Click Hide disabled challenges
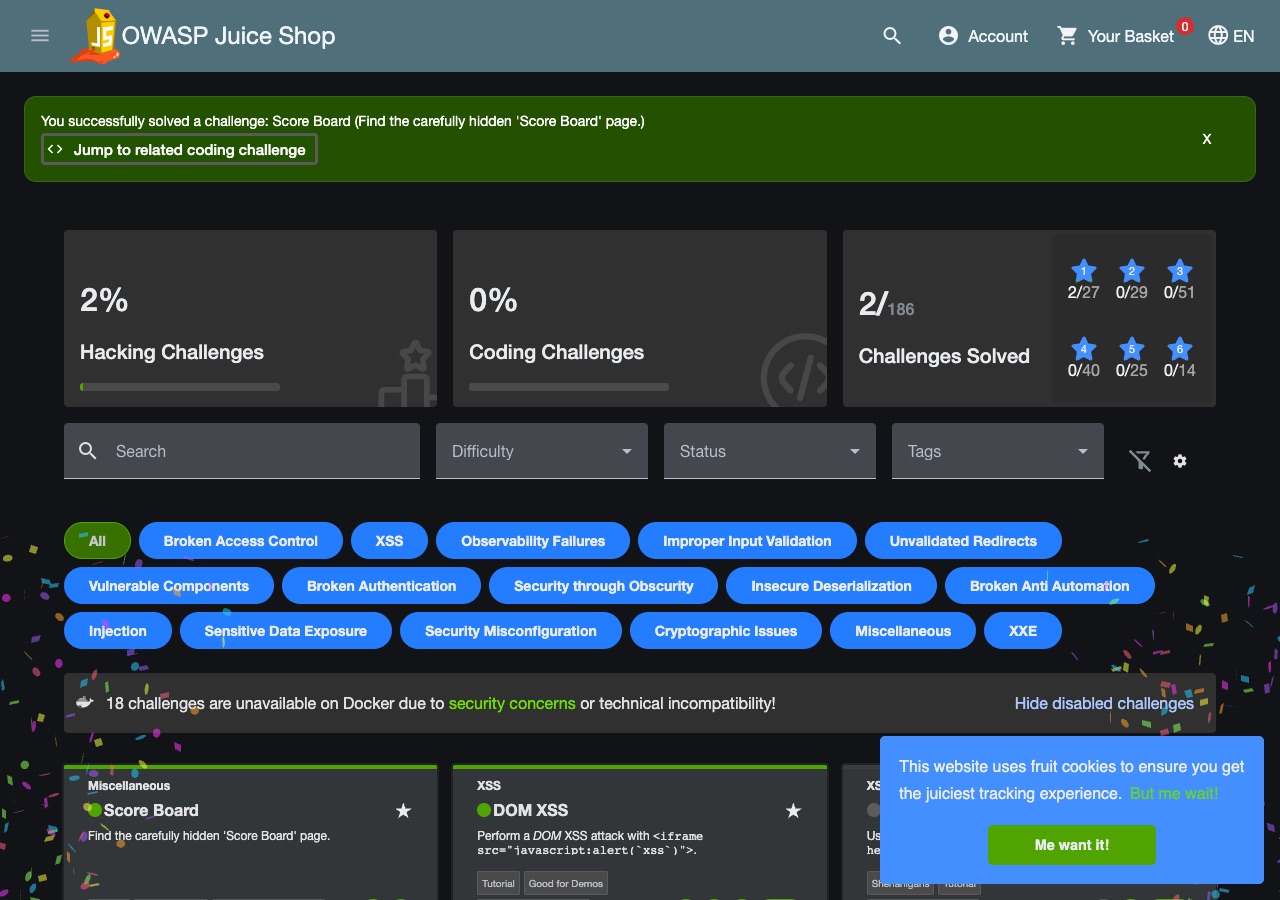The height and width of the screenshot is (900, 1280). [x=1104, y=703]
